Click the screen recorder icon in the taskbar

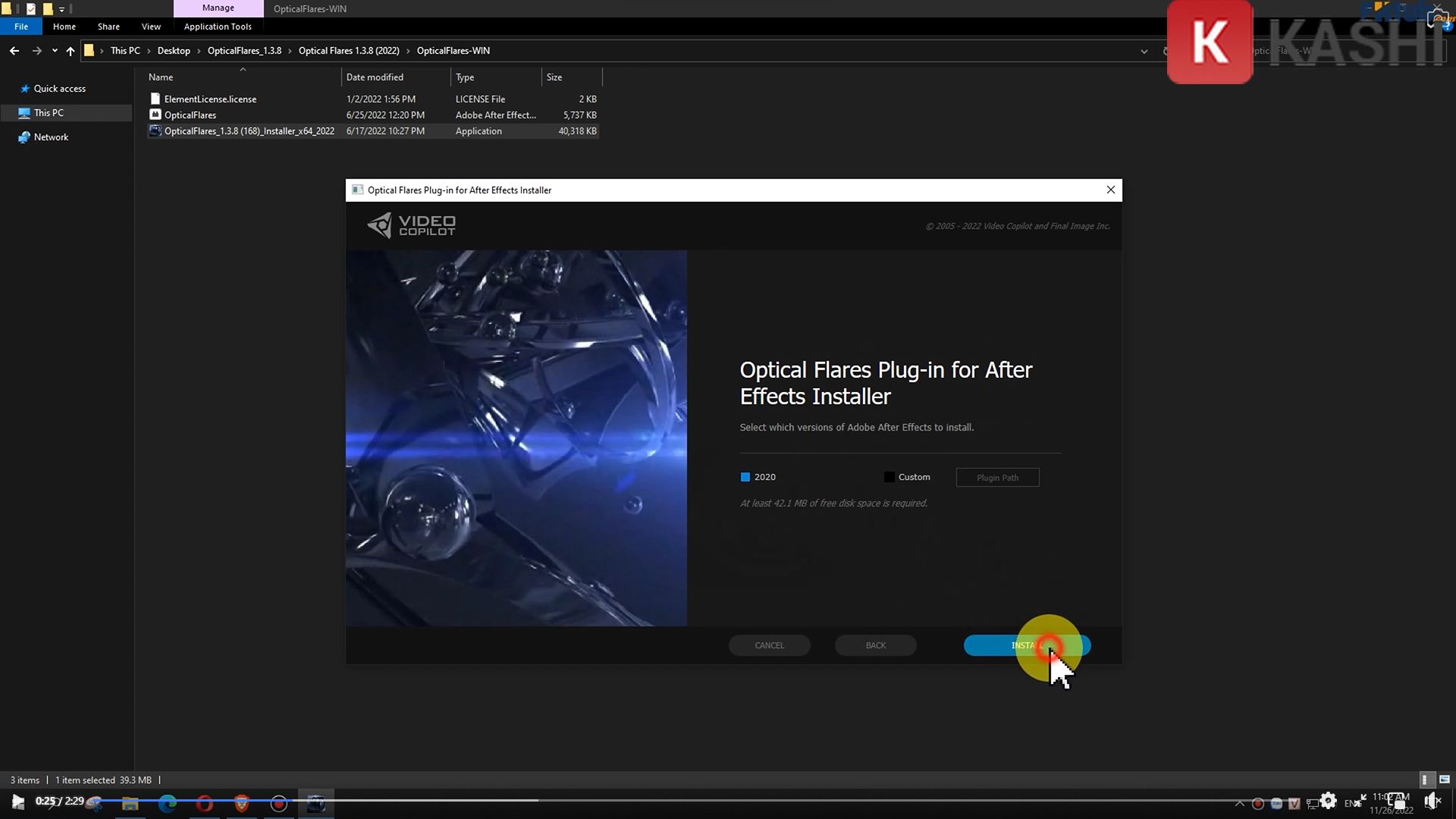pyautogui.click(x=278, y=802)
